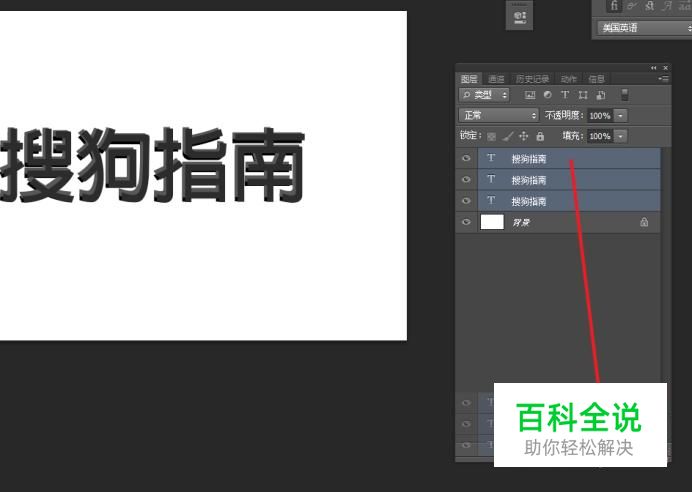The image size is (692, 492).
Task: Open the Layers panel flyout menu icon
Action: point(664,79)
